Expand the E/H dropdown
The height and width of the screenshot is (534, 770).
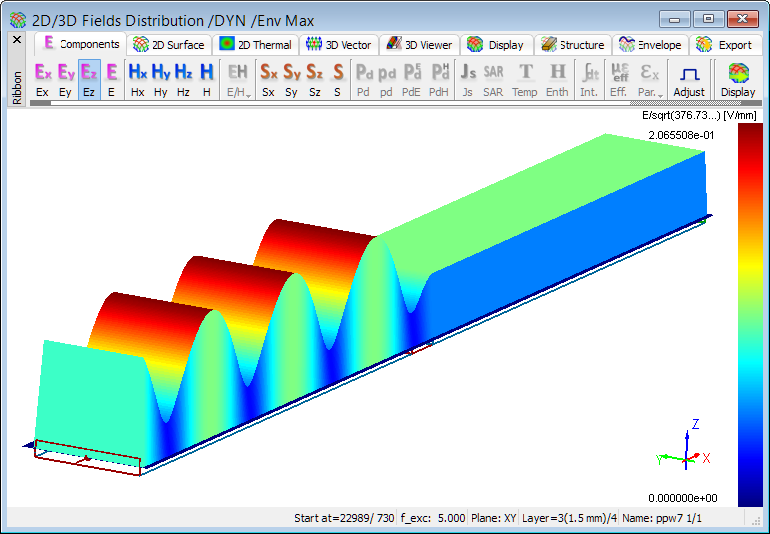tap(238, 78)
